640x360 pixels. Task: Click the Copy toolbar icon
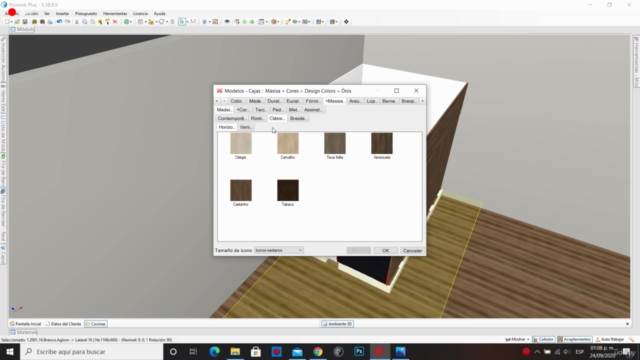coord(84,22)
